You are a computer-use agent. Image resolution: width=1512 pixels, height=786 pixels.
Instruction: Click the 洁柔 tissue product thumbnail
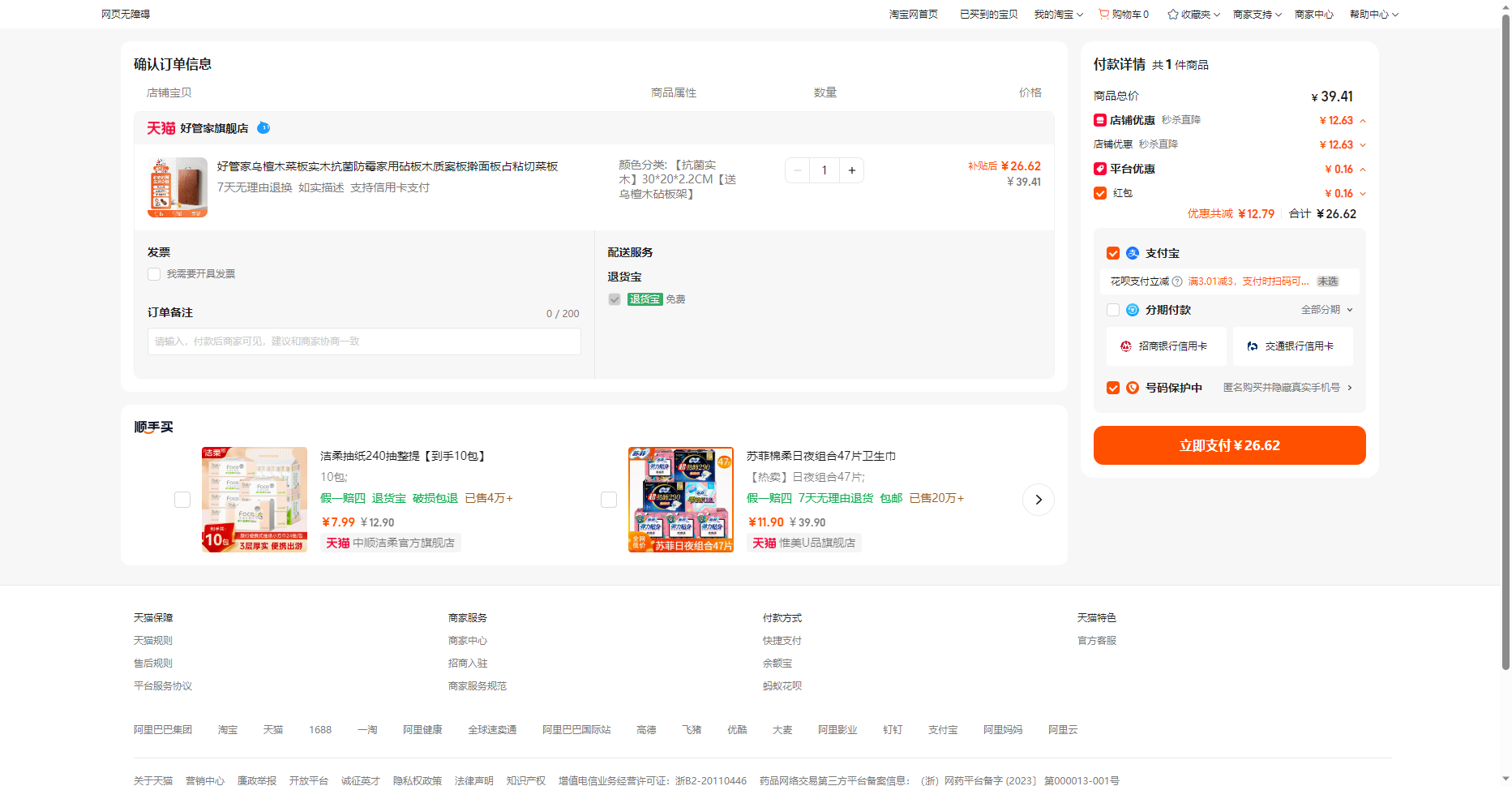tap(255, 500)
